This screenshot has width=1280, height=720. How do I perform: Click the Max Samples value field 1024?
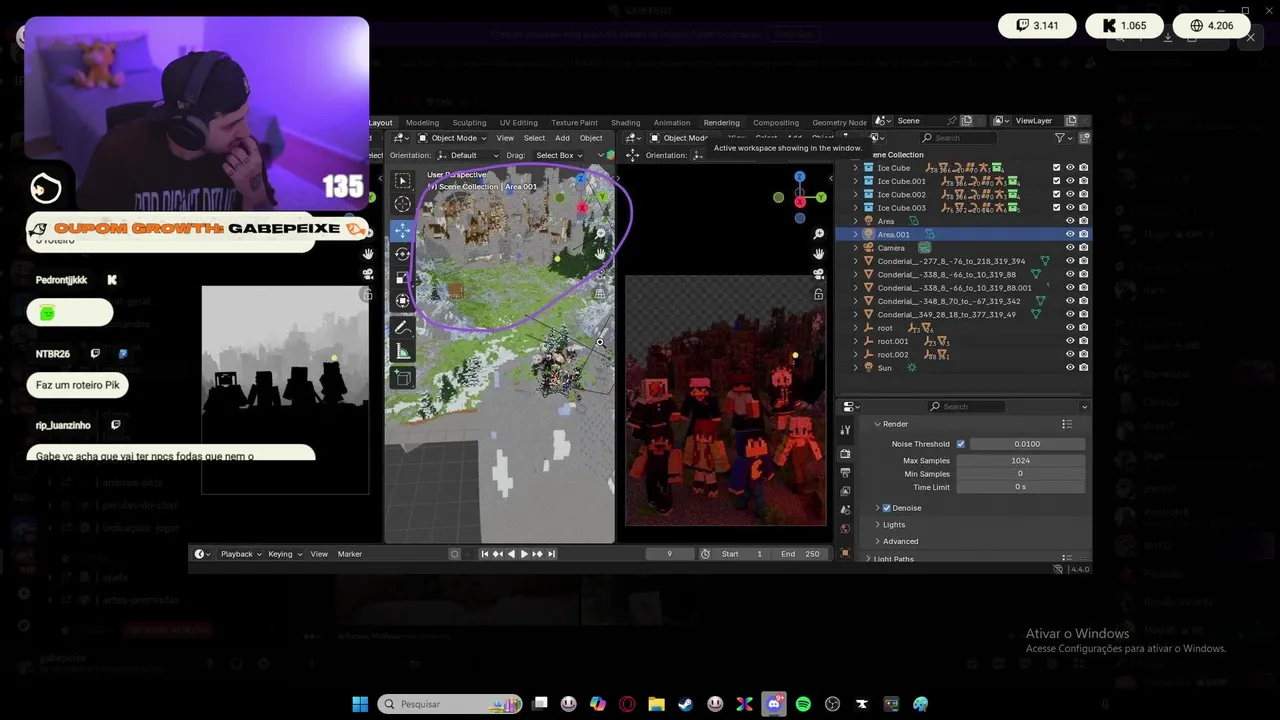pyautogui.click(x=1020, y=461)
